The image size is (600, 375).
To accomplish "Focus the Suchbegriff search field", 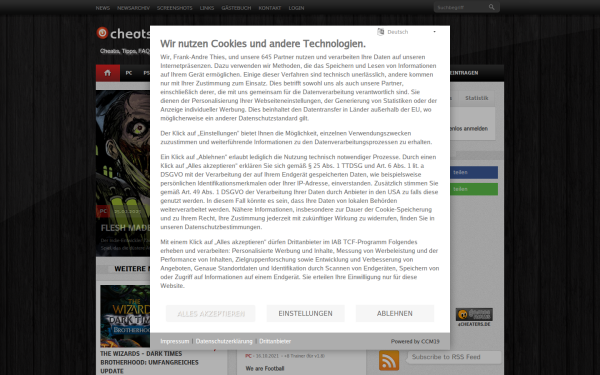I will point(461,7).
